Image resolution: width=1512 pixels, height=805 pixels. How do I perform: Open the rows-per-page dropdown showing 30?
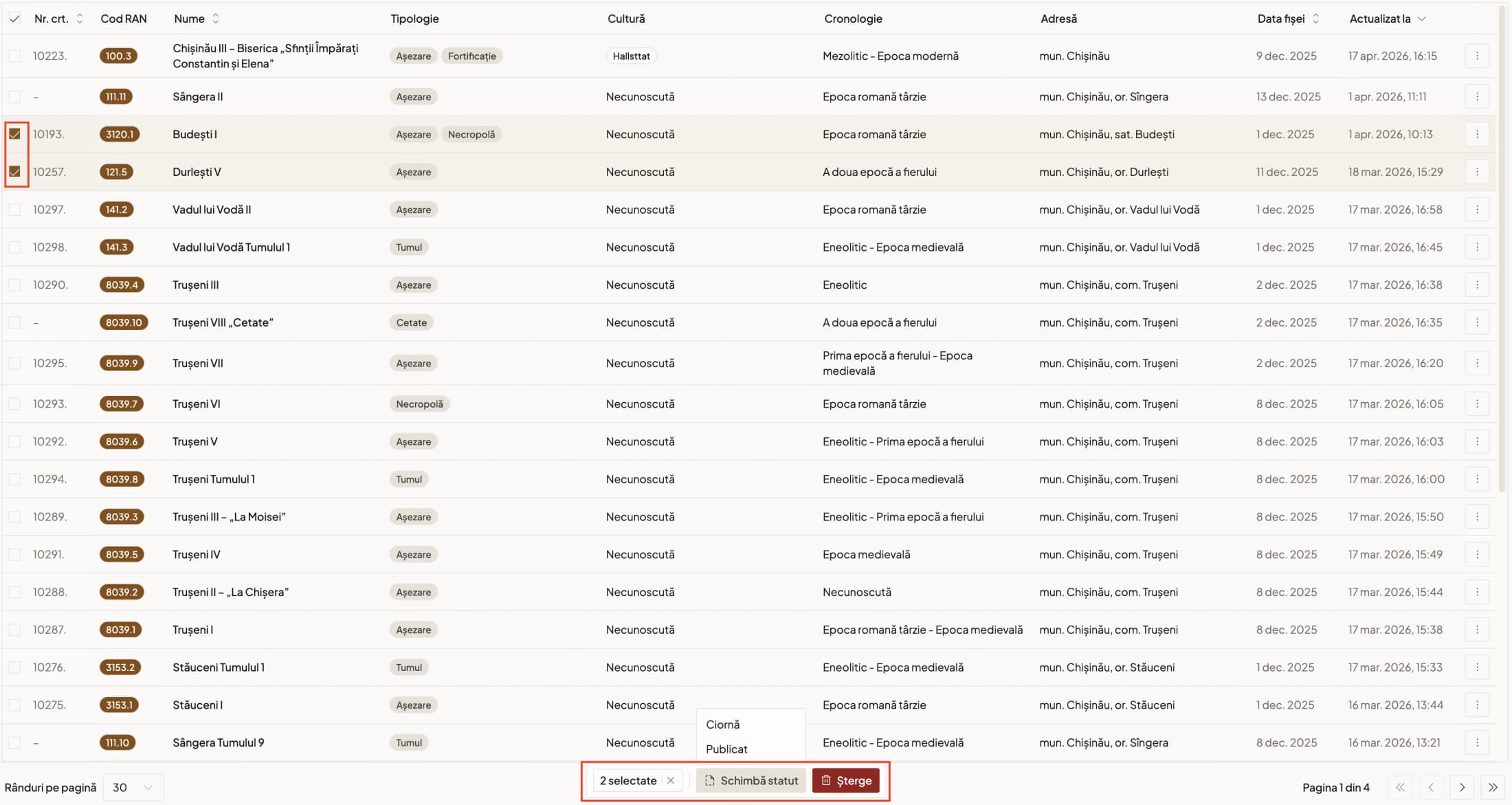[x=133, y=787]
